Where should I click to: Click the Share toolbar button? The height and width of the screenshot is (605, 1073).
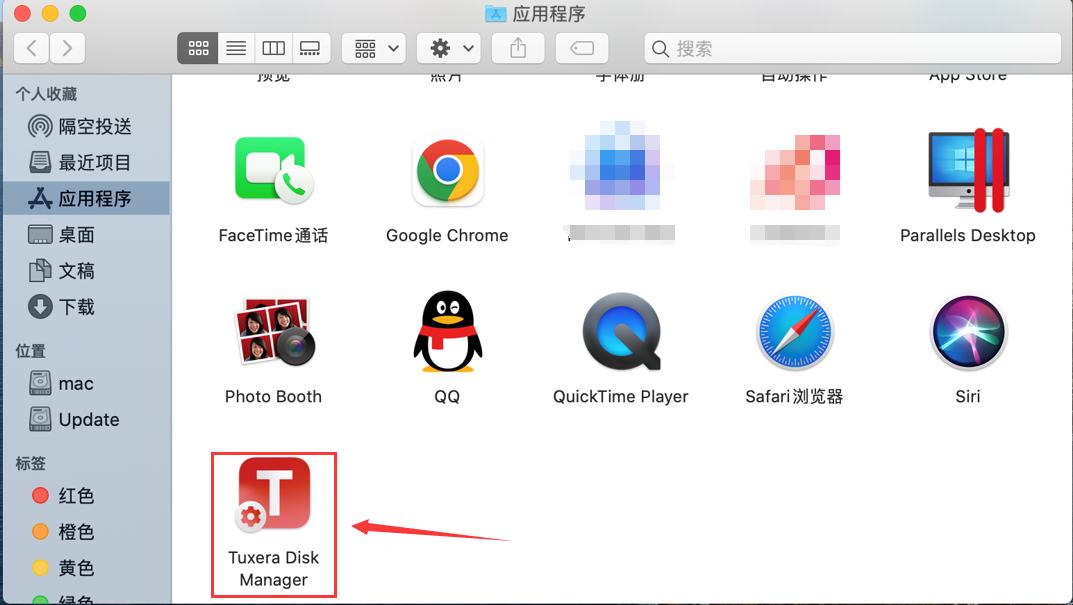point(518,48)
